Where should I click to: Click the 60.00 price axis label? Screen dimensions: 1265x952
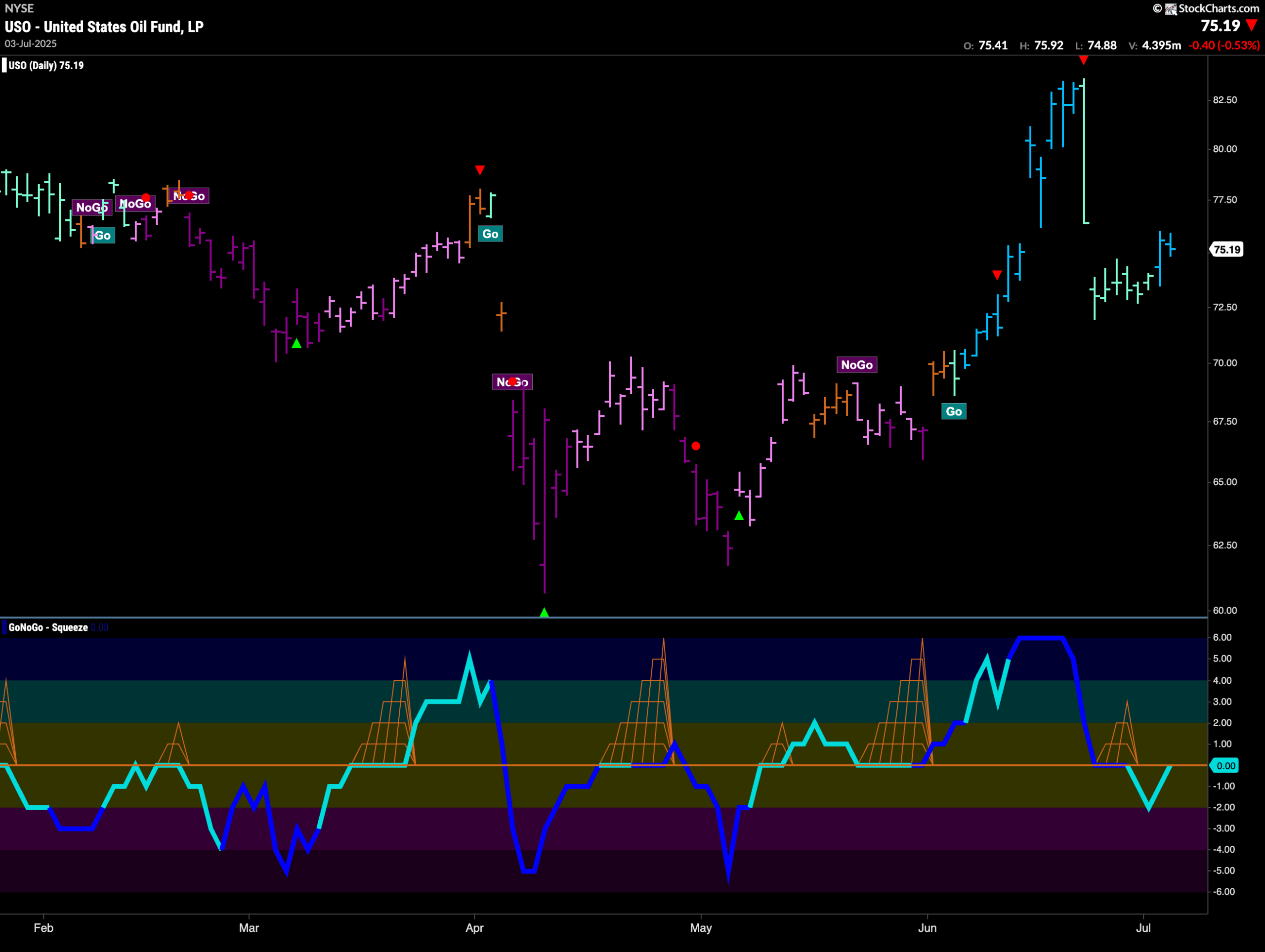pos(1225,611)
